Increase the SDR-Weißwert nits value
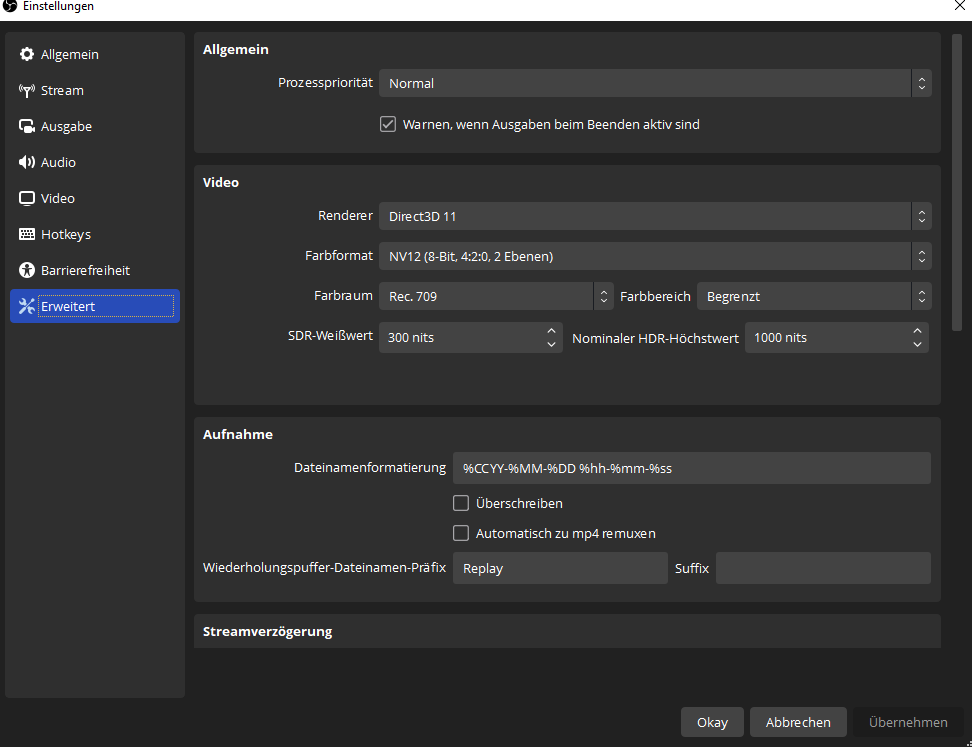The height and width of the screenshot is (747, 972). [551, 331]
